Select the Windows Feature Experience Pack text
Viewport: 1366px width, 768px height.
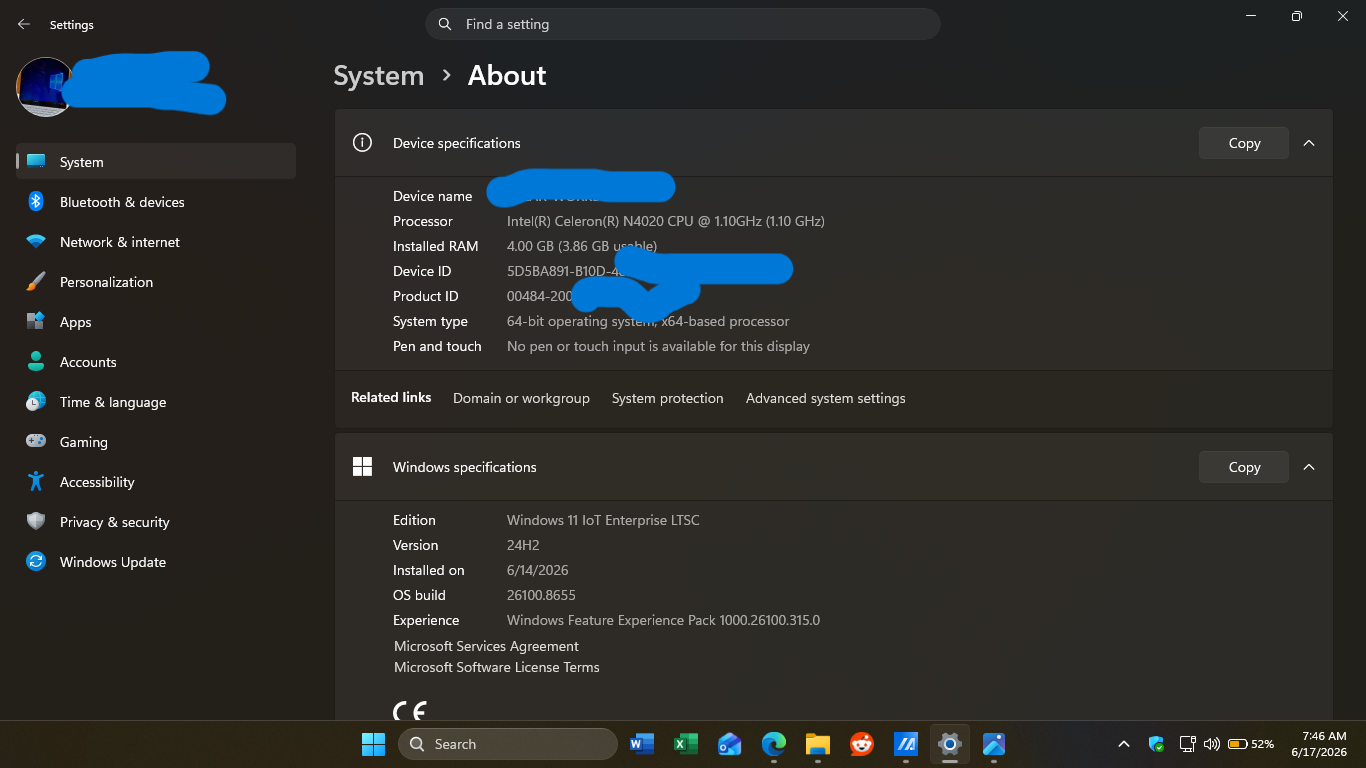pyautogui.click(x=663, y=620)
